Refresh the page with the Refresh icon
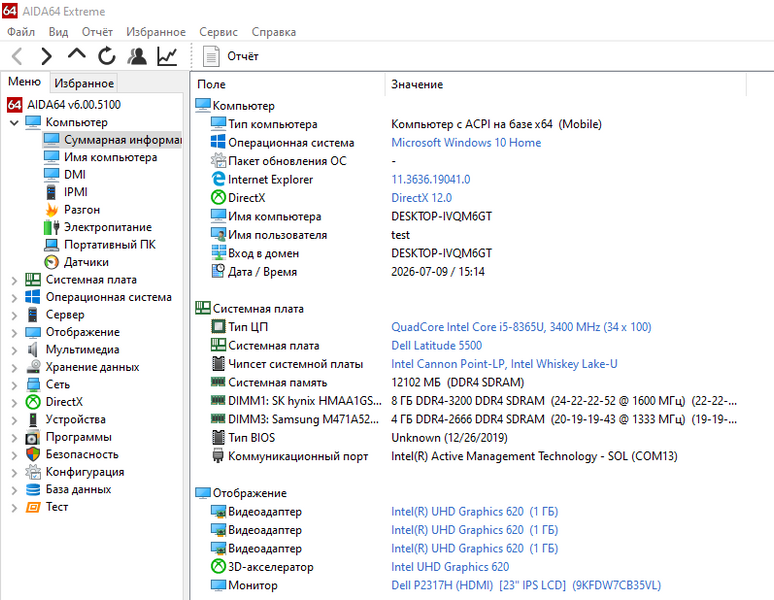This screenshot has width=774, height=600. (107, 56)
